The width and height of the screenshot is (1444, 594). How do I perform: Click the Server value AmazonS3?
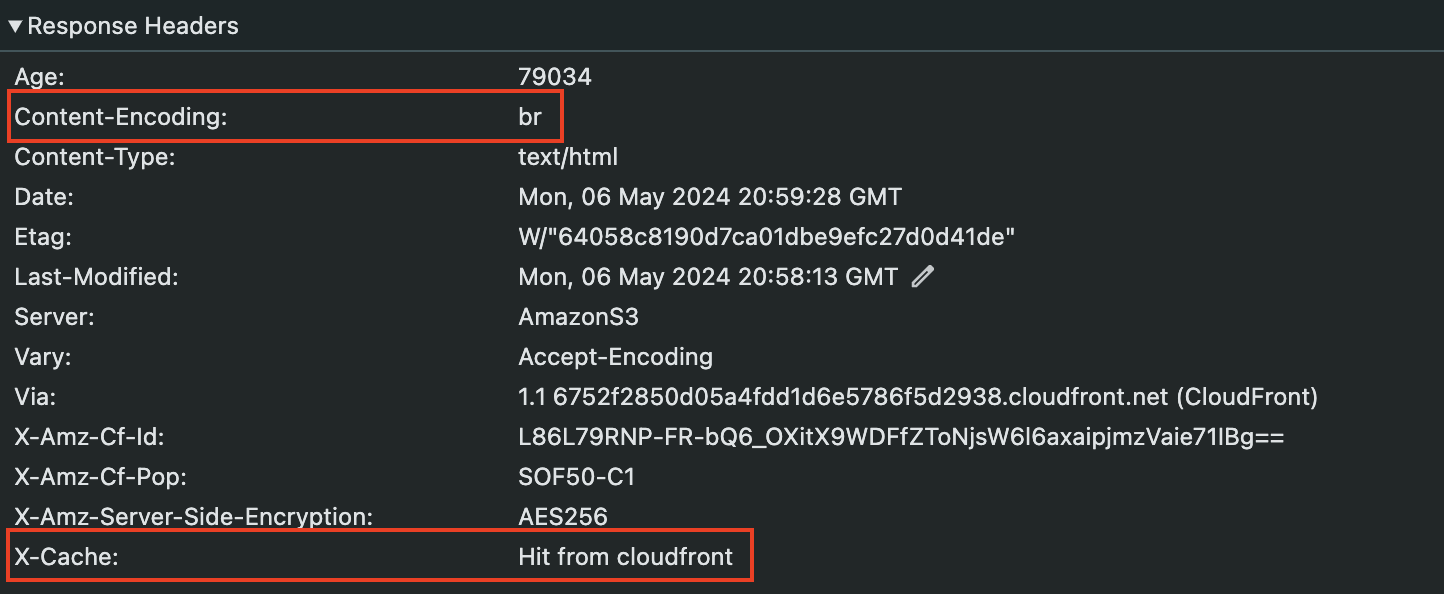pos(578,317)
